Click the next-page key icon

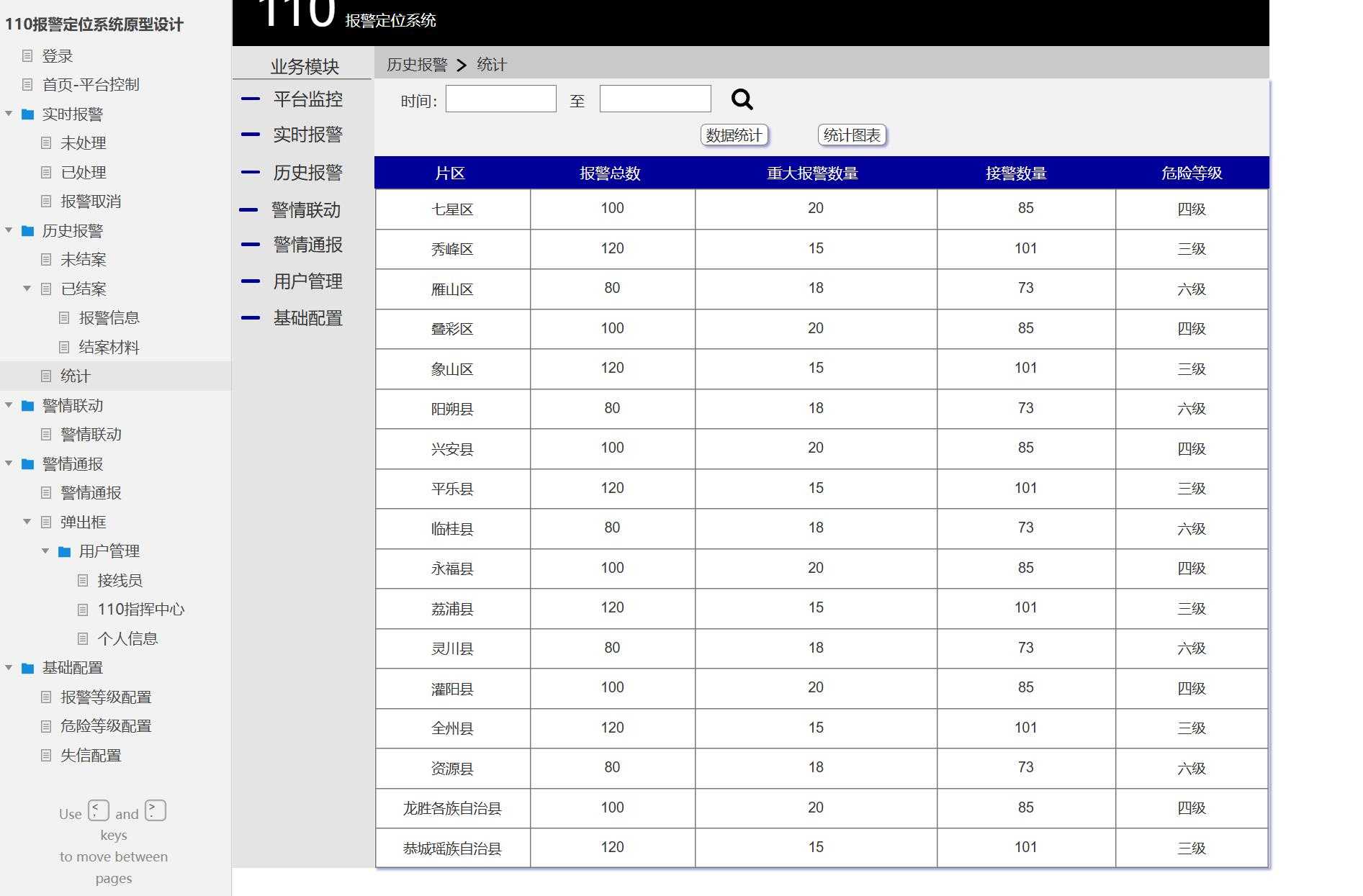[156, 810]
